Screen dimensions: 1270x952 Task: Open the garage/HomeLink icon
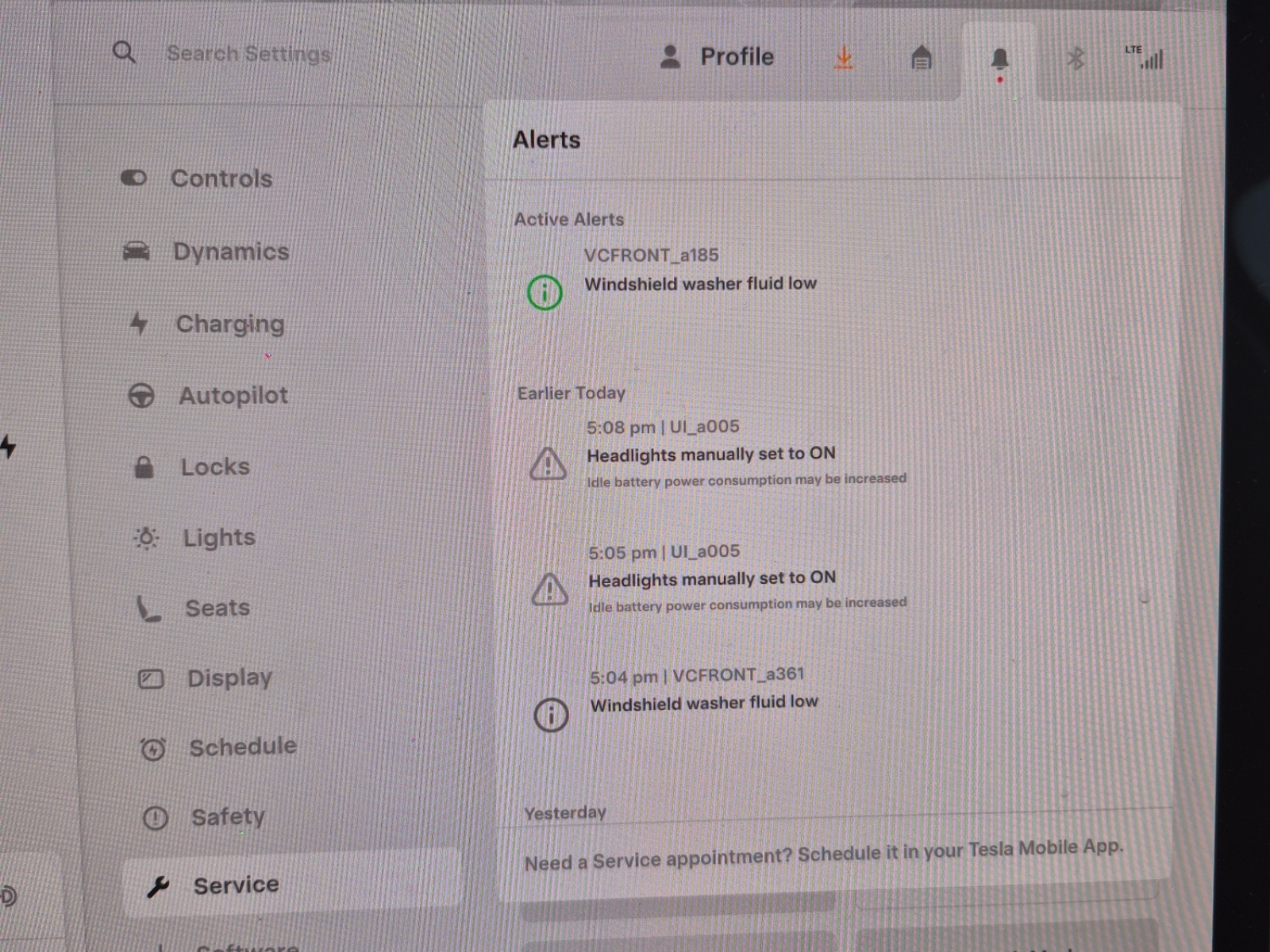pos(921,58)
